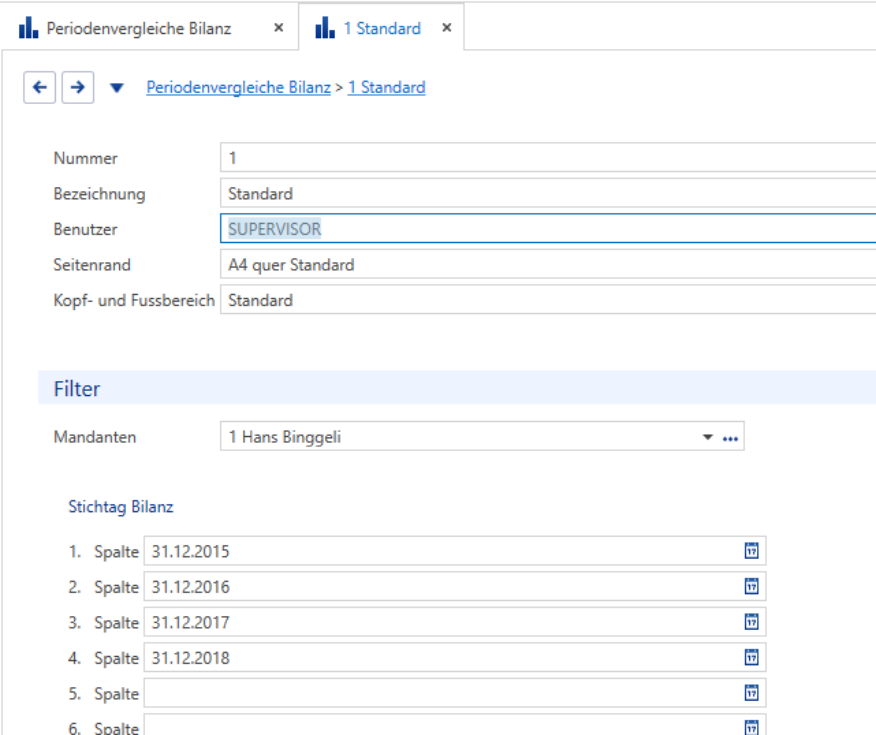Click the chart icon on 1 Standard tab
Screen dimensions: 876x735
click(325, 27)
